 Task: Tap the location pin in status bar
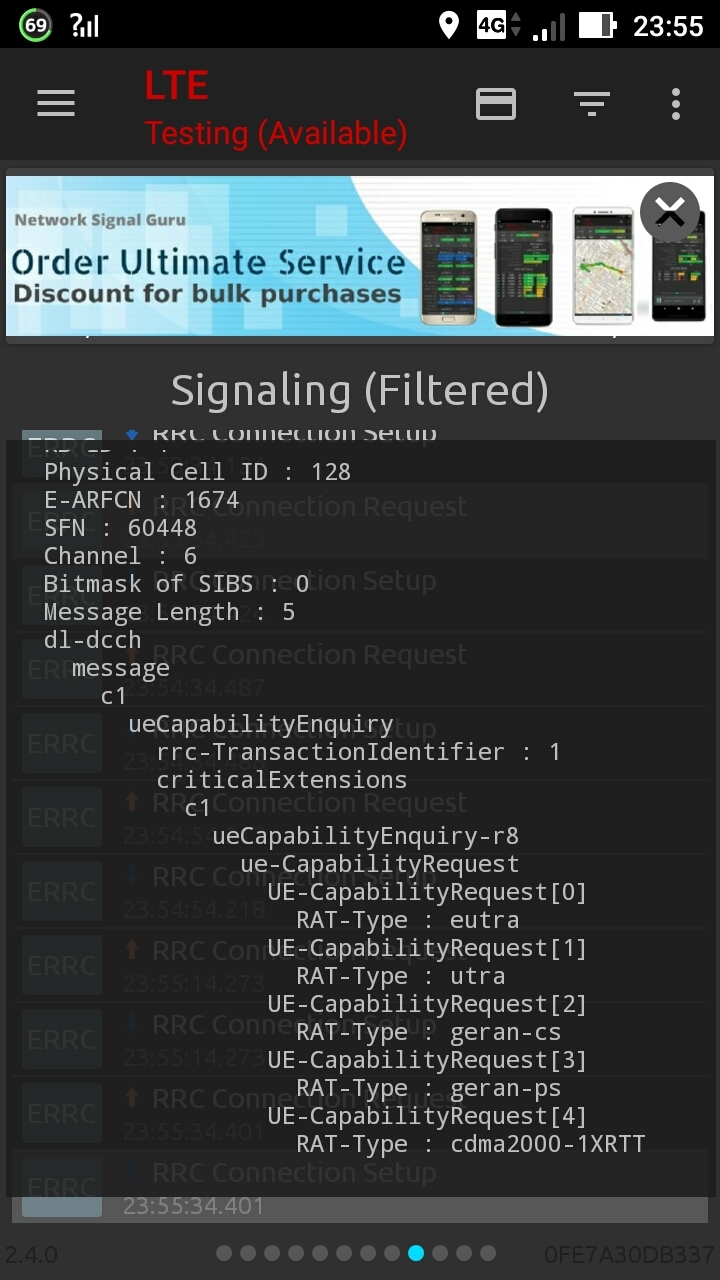pyautogui.click(x=449, y=25)
